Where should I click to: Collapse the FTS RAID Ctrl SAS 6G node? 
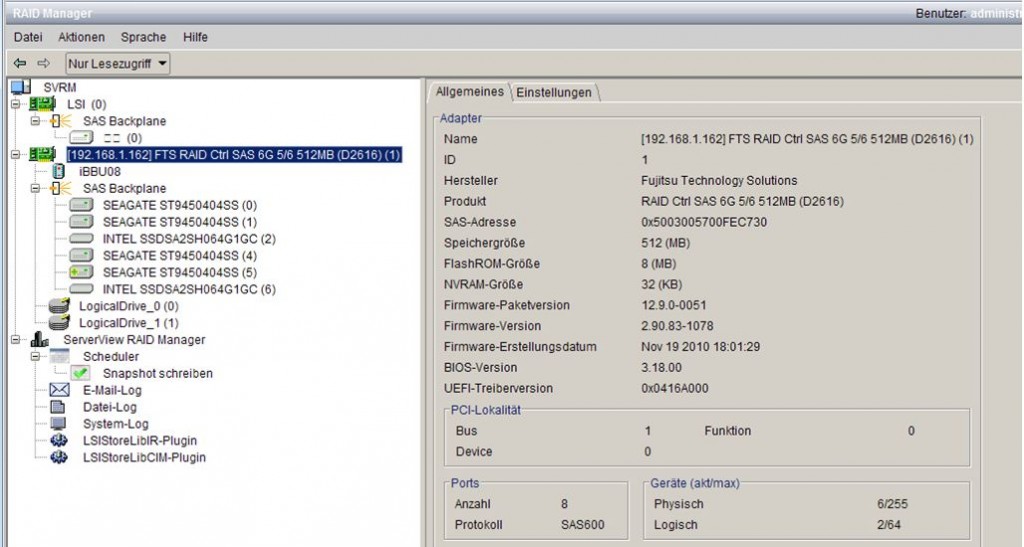[x=16, y=155]
